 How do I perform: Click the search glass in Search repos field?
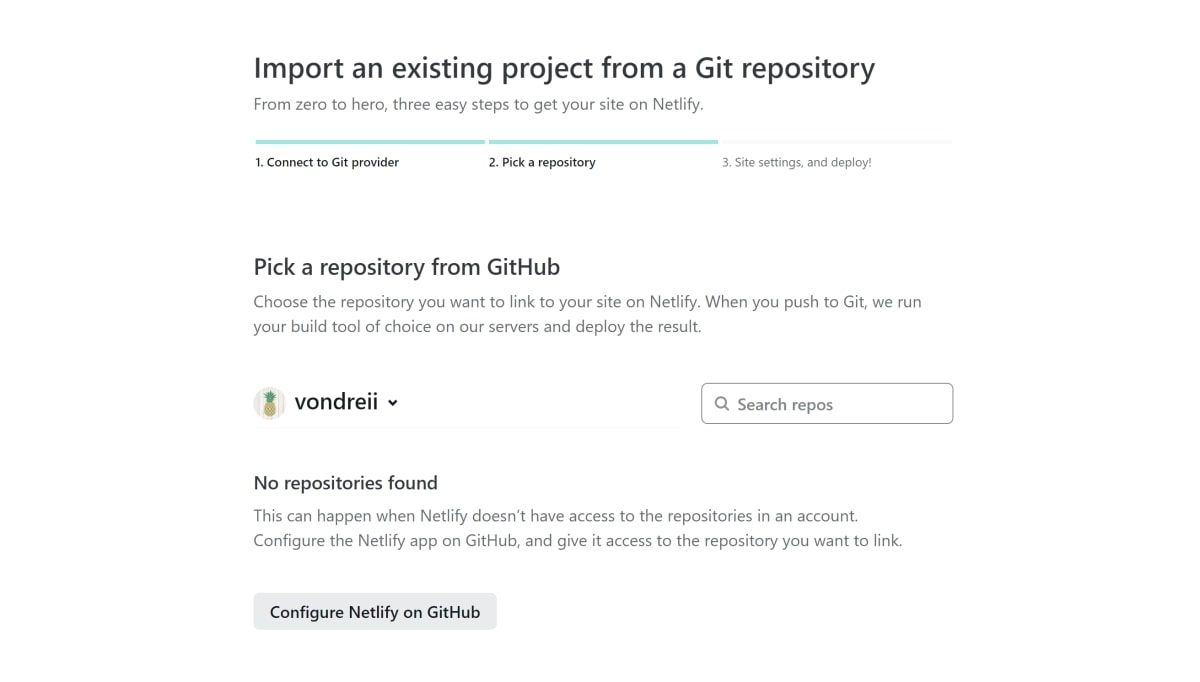point(722,403)
